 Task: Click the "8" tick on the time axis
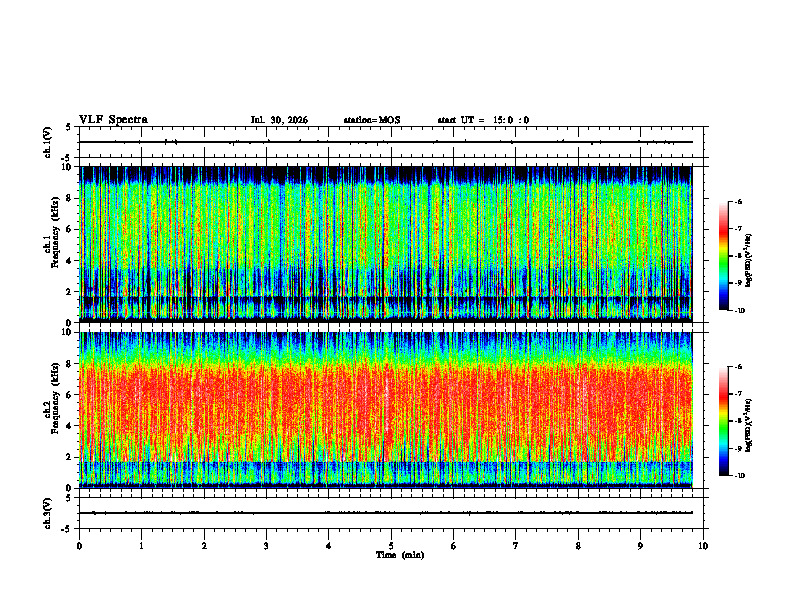(x=578, y=546)
